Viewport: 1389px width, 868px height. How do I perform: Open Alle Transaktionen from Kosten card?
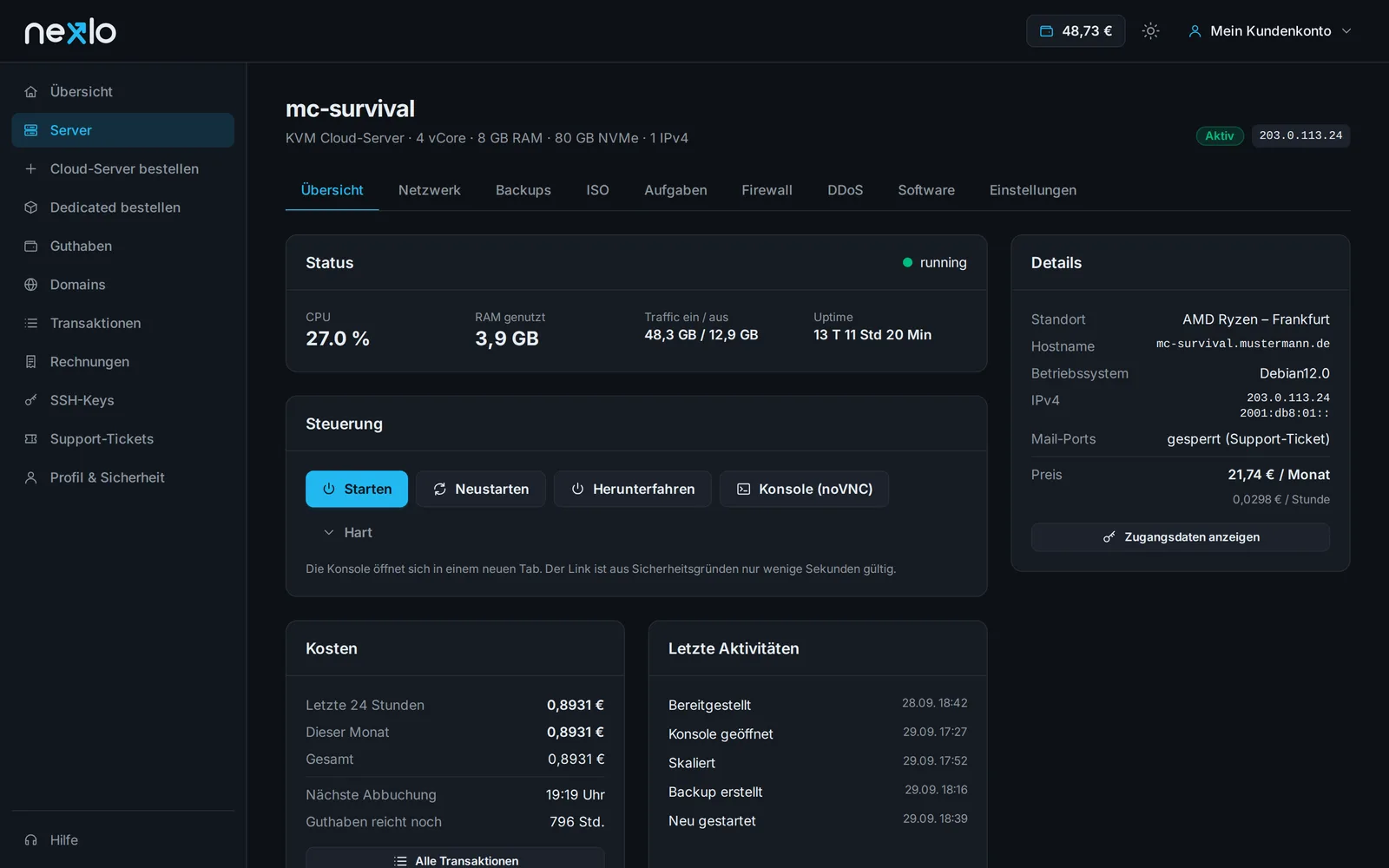point(455,858)
